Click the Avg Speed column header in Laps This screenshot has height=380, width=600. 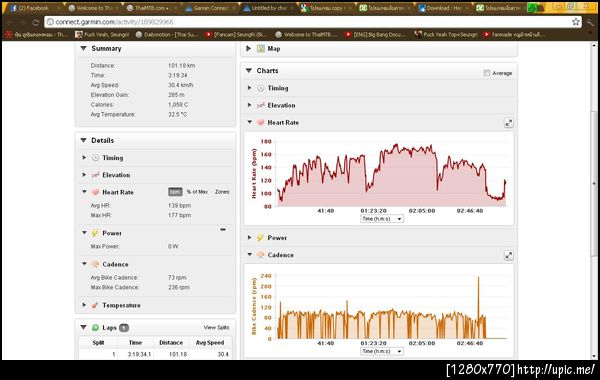click(x=210, y=343)
